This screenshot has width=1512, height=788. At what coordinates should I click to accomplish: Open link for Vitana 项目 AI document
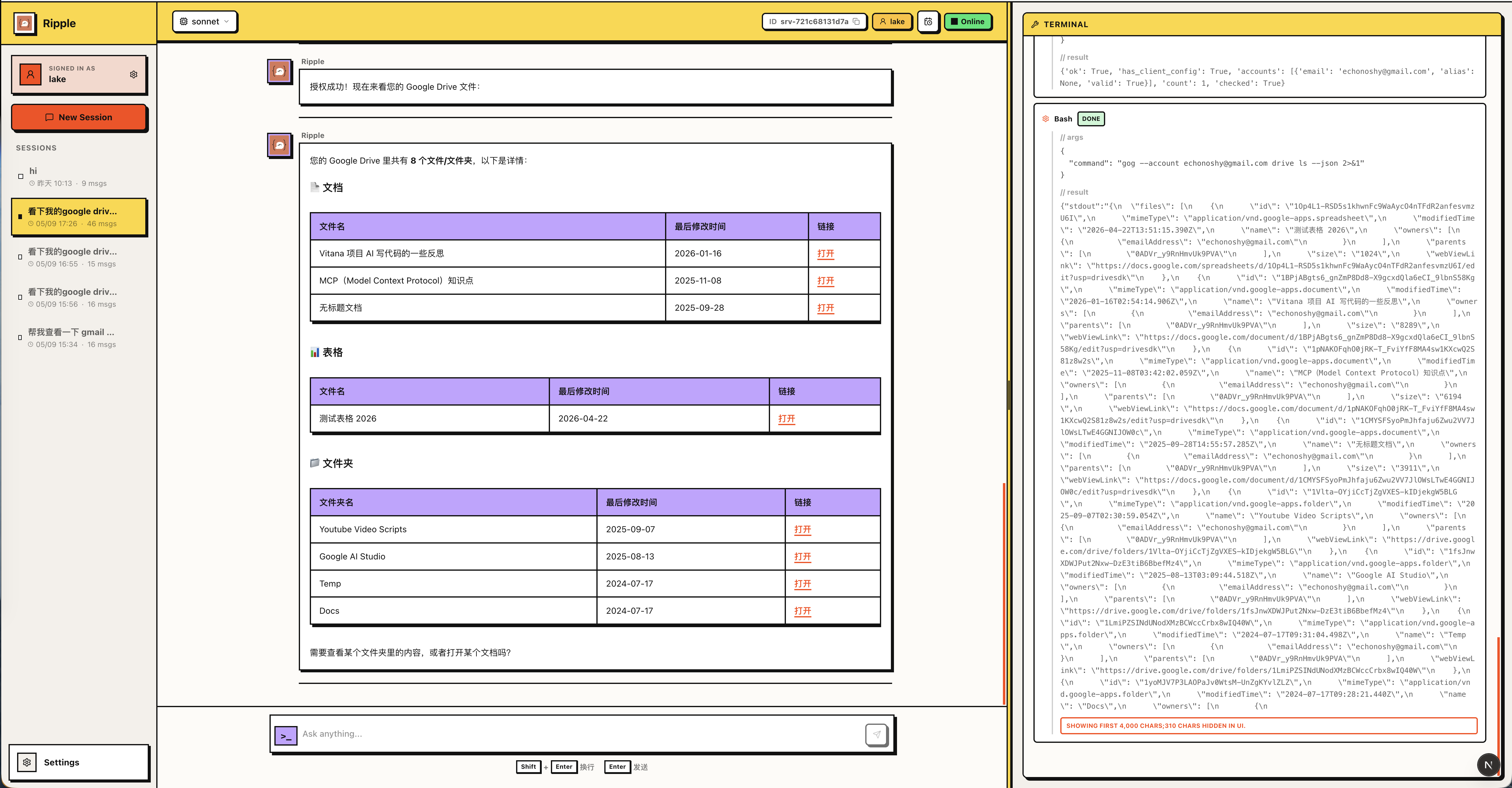tap(825, 254)
